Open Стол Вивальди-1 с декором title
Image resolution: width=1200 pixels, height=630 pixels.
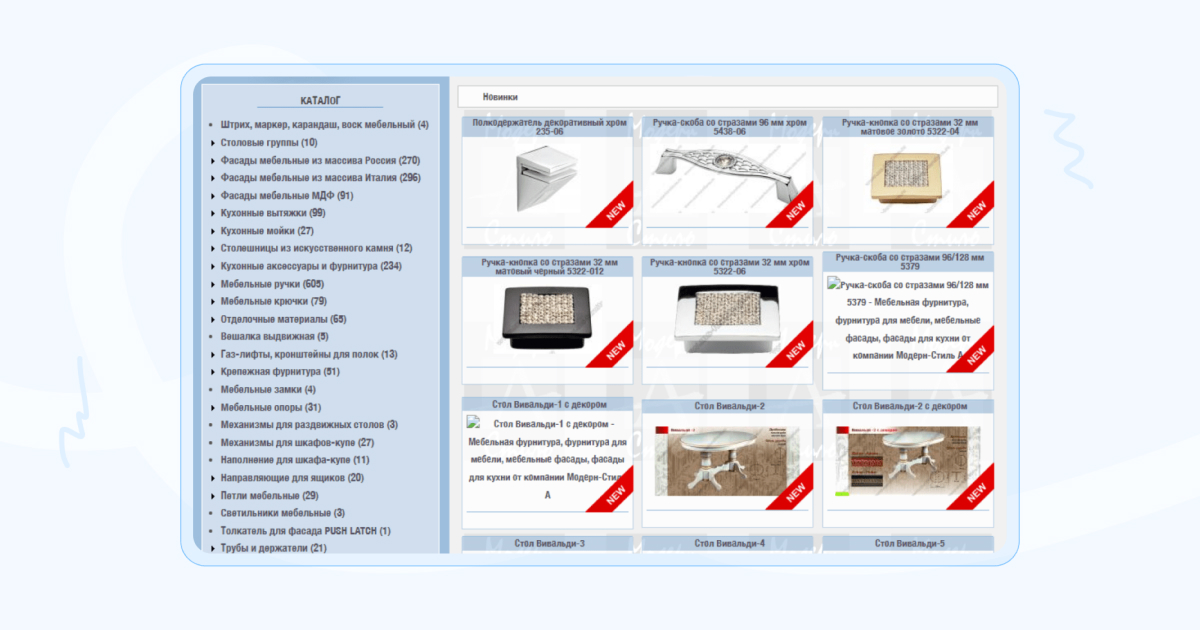pos(548,406)
